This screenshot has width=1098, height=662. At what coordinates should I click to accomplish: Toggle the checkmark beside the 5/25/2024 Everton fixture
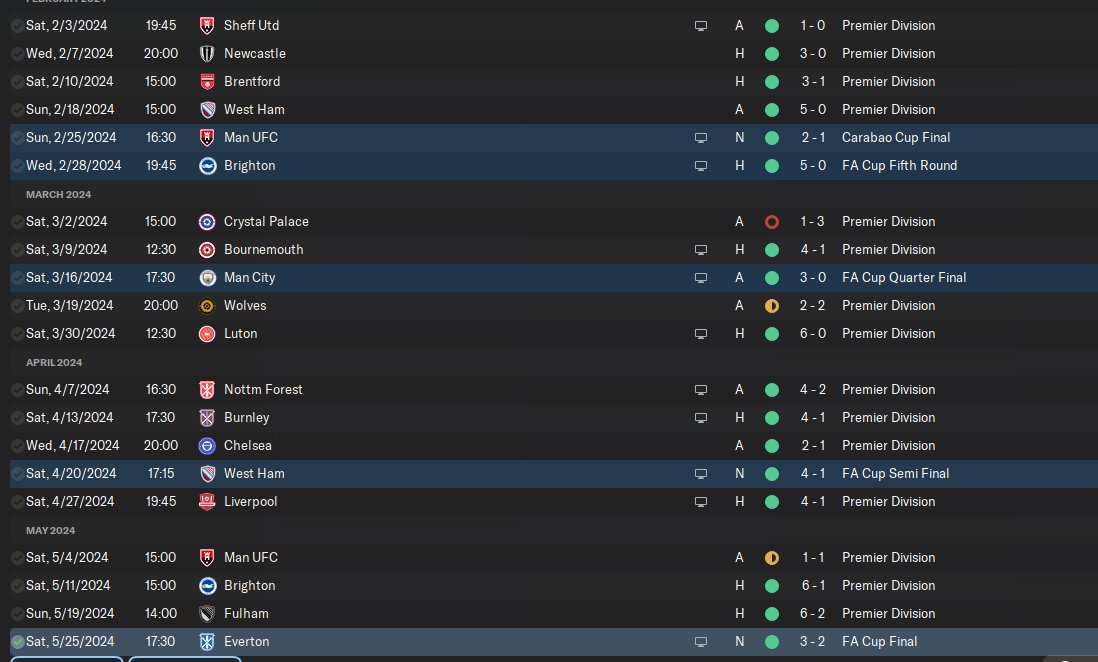(18, 641)
